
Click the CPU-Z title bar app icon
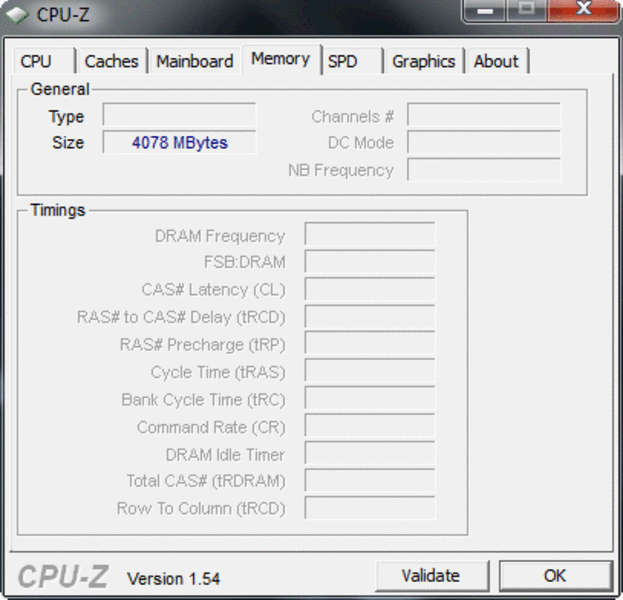tap(16, 15)
